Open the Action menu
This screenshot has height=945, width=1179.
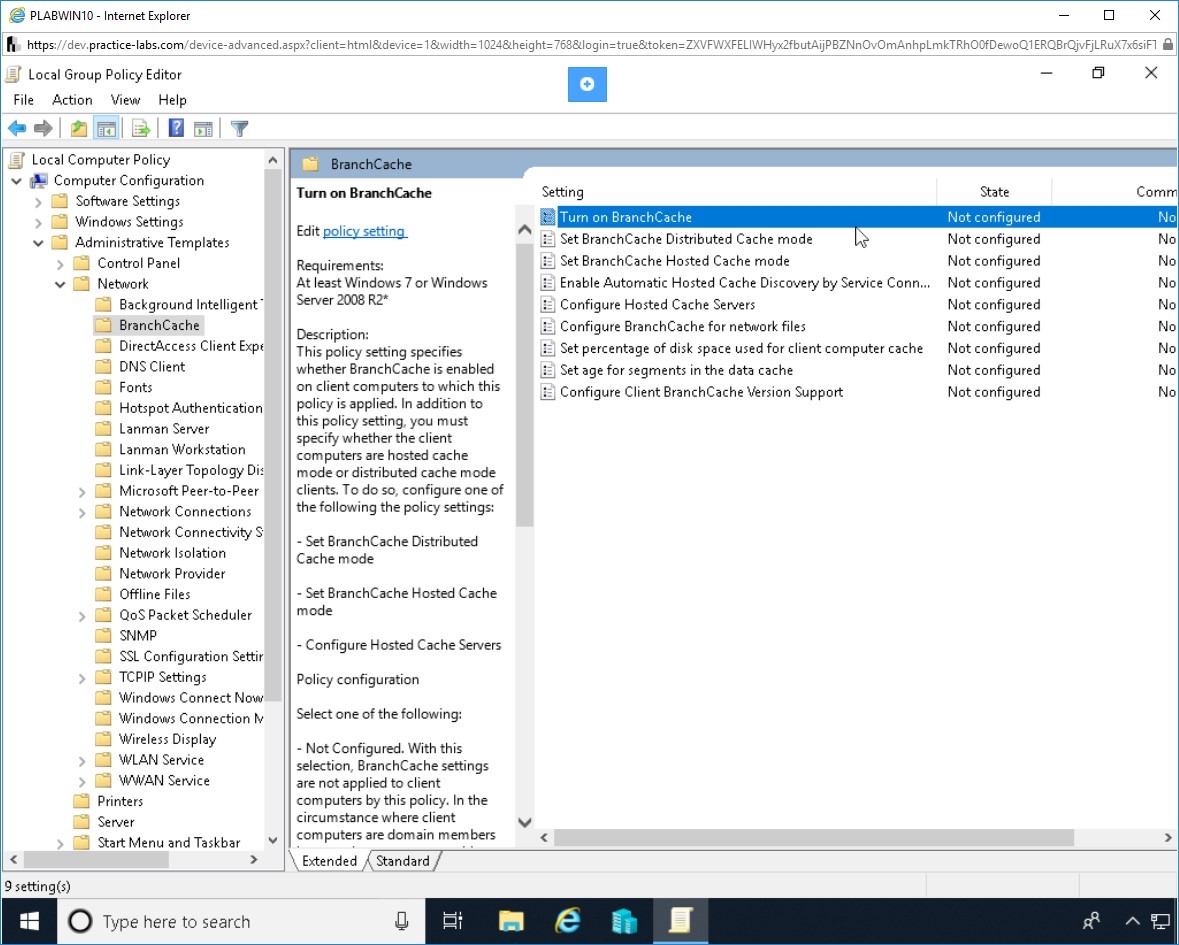coord(72,100)
